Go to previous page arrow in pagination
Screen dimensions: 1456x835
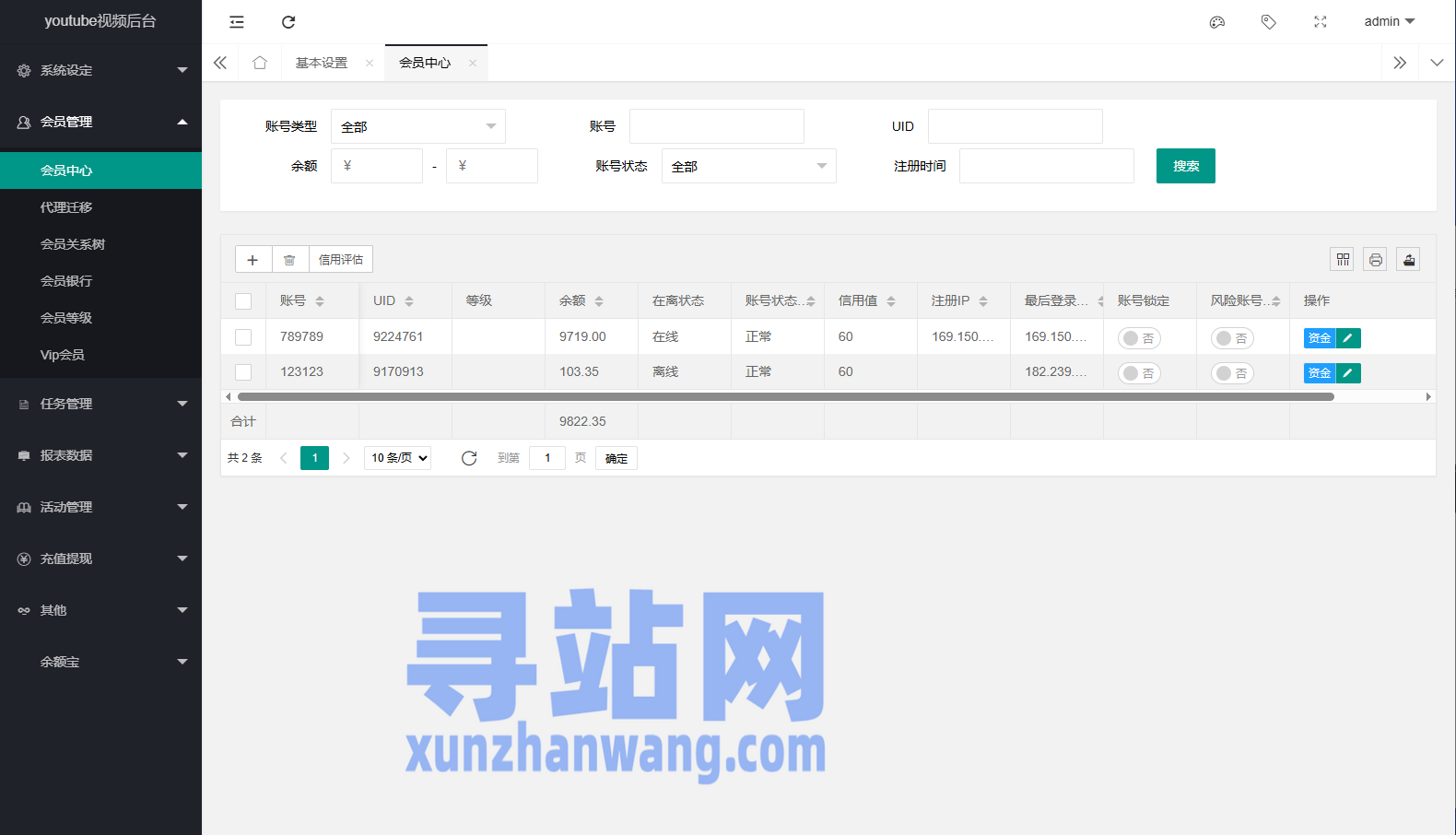tap(284, 458)
